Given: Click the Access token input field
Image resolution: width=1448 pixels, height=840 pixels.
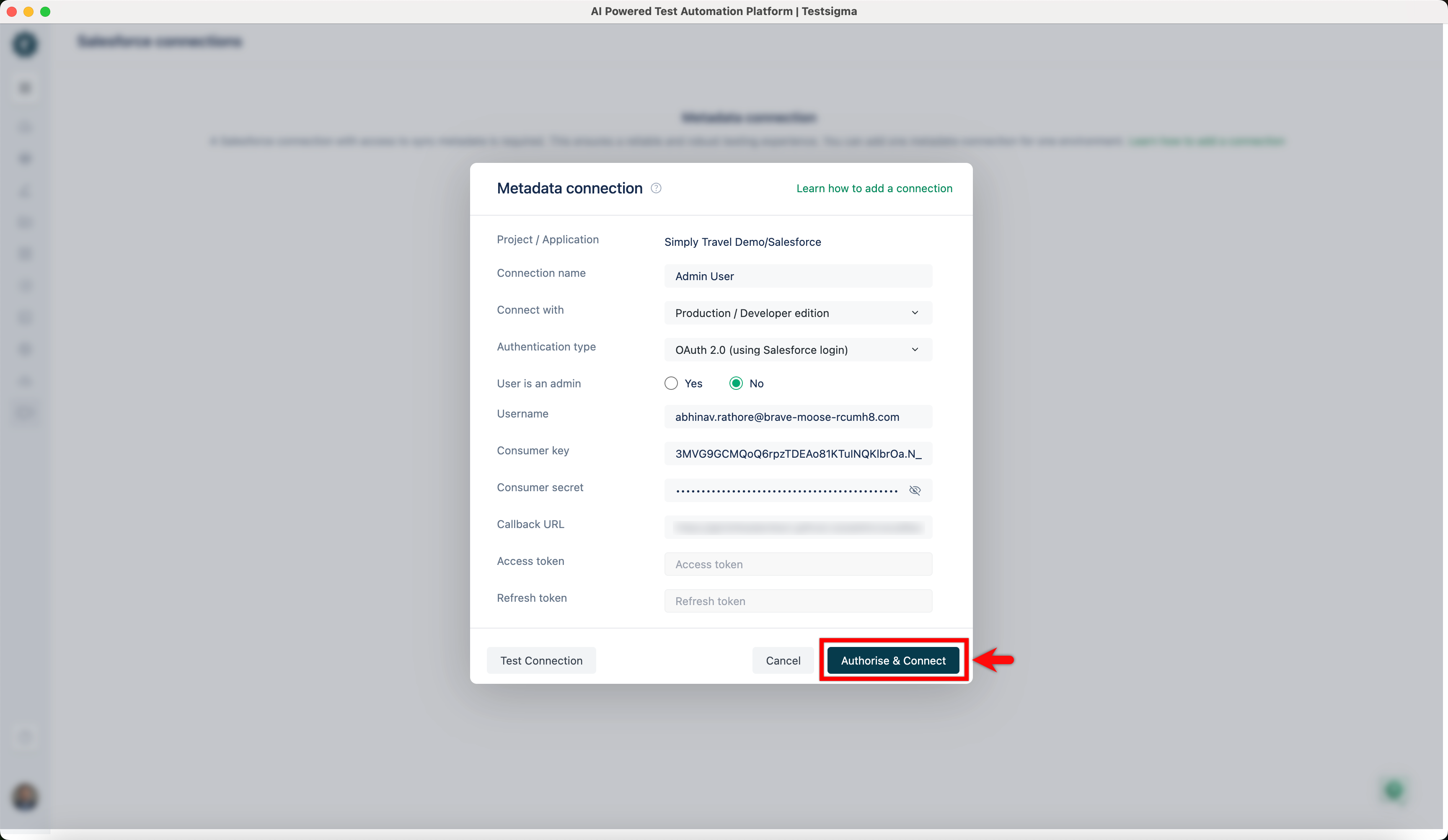Looking at the screenshot, I should pyautogui.click(x=798, y=564).
